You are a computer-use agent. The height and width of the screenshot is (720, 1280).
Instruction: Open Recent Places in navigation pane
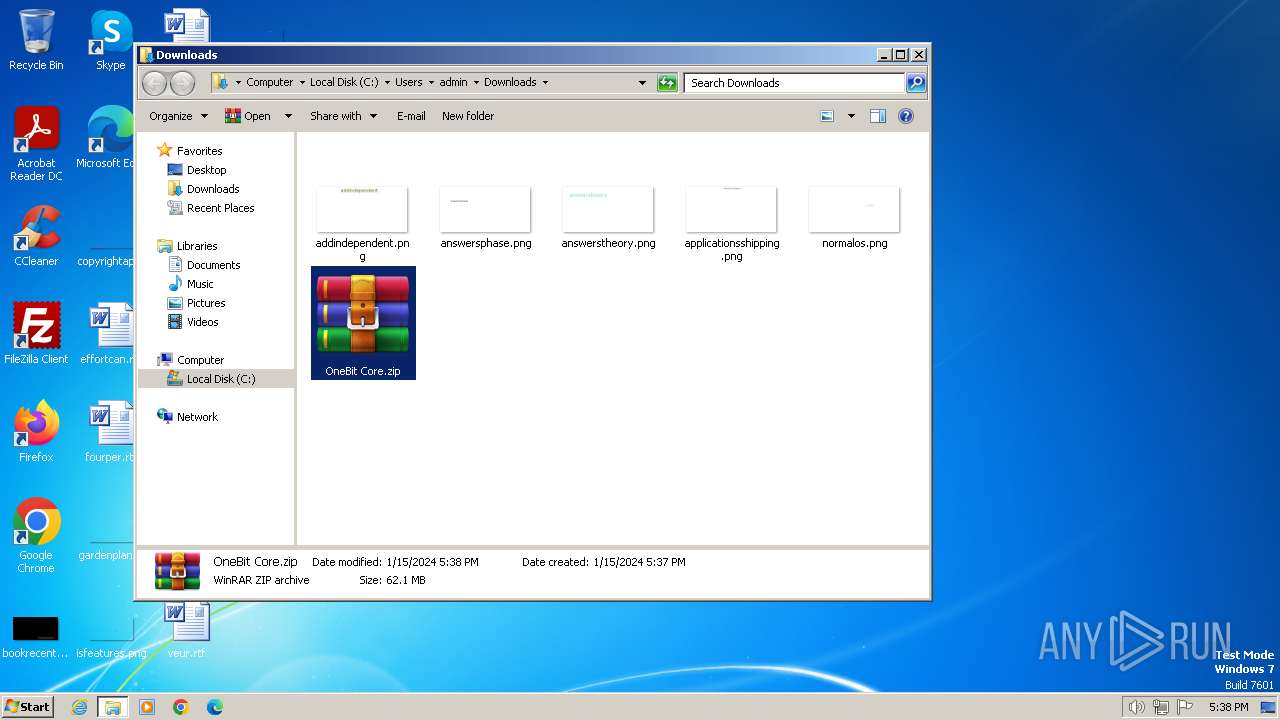click(220, 208)
